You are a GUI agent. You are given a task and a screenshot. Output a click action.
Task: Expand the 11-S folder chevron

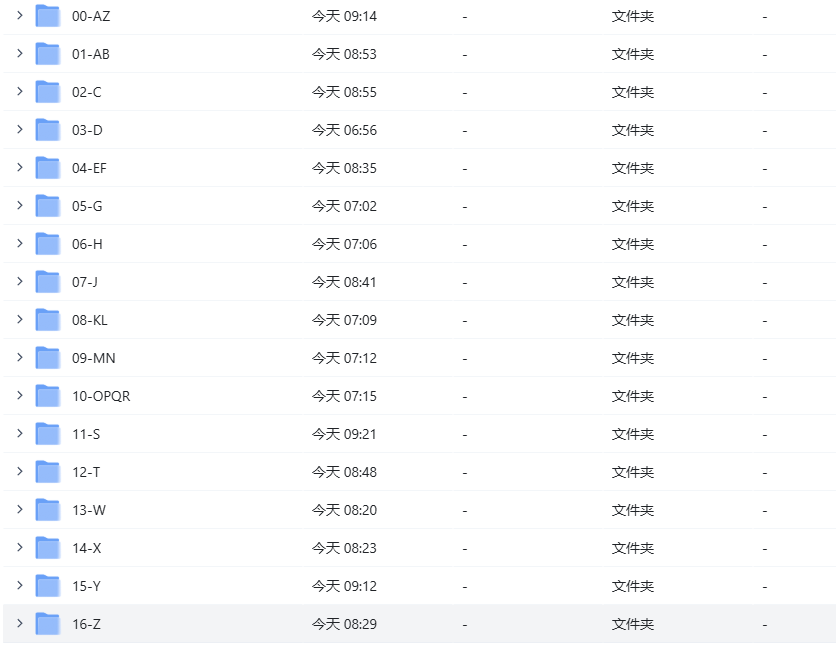(19, 433)
